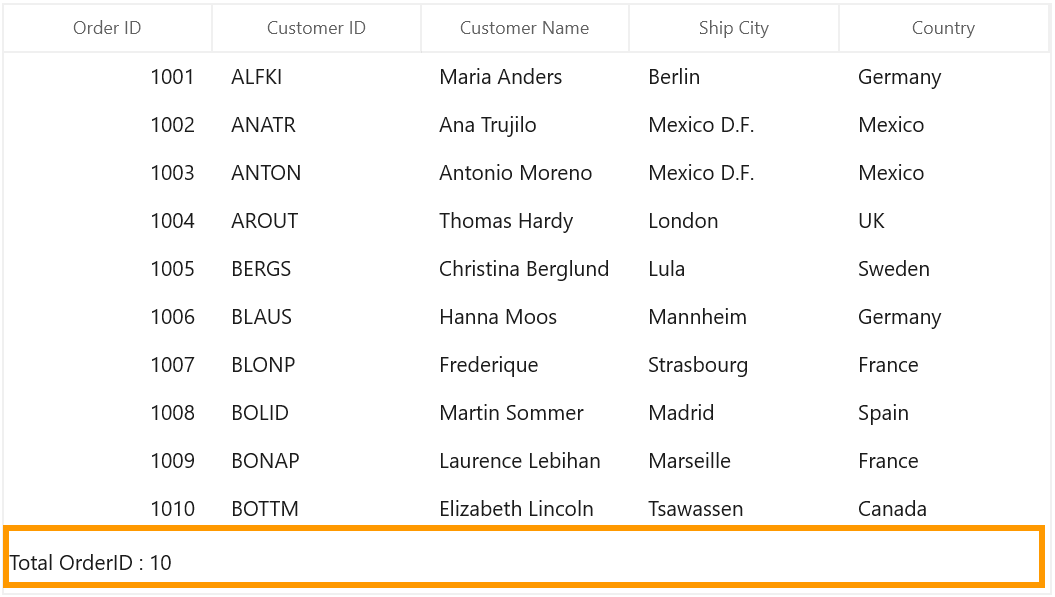Select the Christina Berglund cell
The image size is (1055, 597).
[525, 269]
